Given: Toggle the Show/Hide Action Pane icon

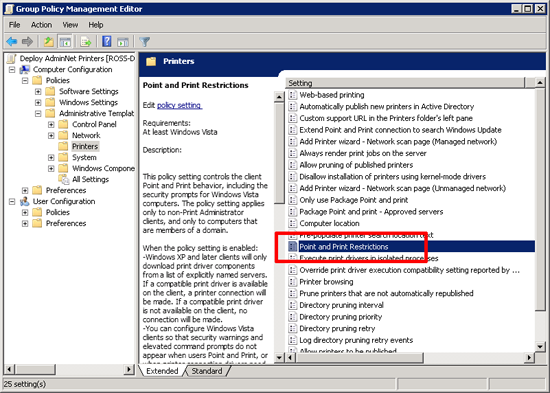Looking at the screenshot, I should coord(123,42).
